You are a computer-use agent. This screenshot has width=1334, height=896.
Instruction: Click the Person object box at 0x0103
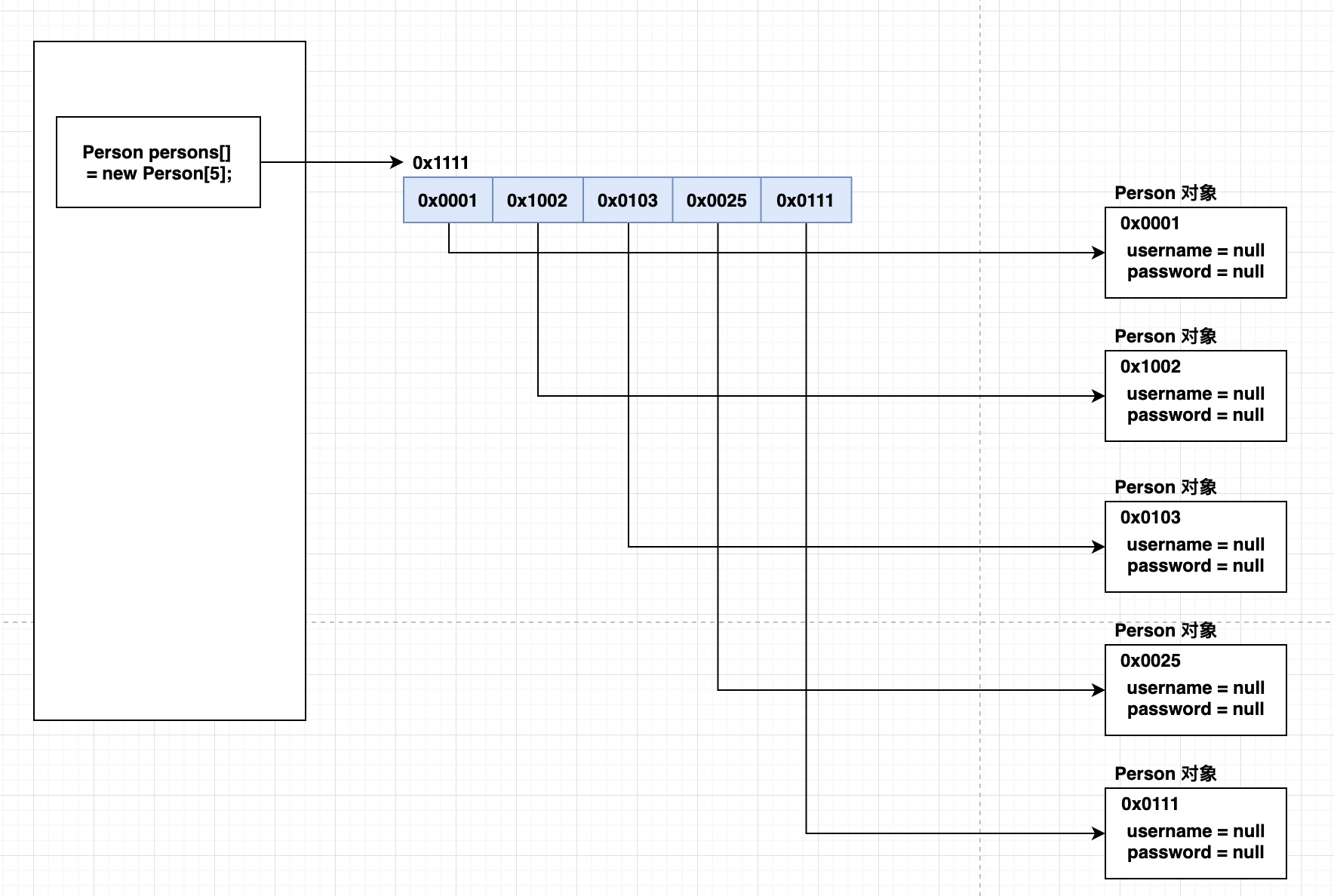tap(1196, 547)
